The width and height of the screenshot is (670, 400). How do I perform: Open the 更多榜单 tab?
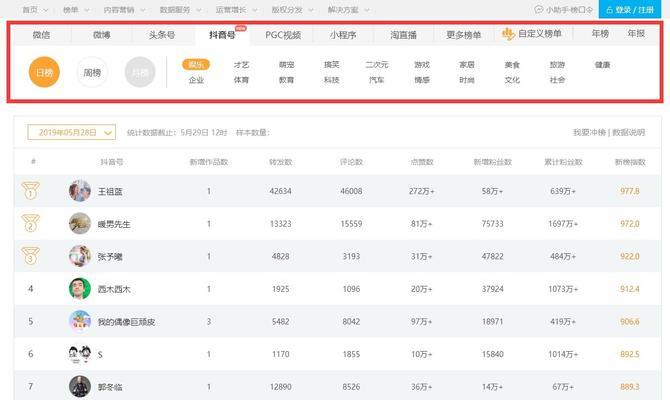pyautogui.click(x=464, y=35)
